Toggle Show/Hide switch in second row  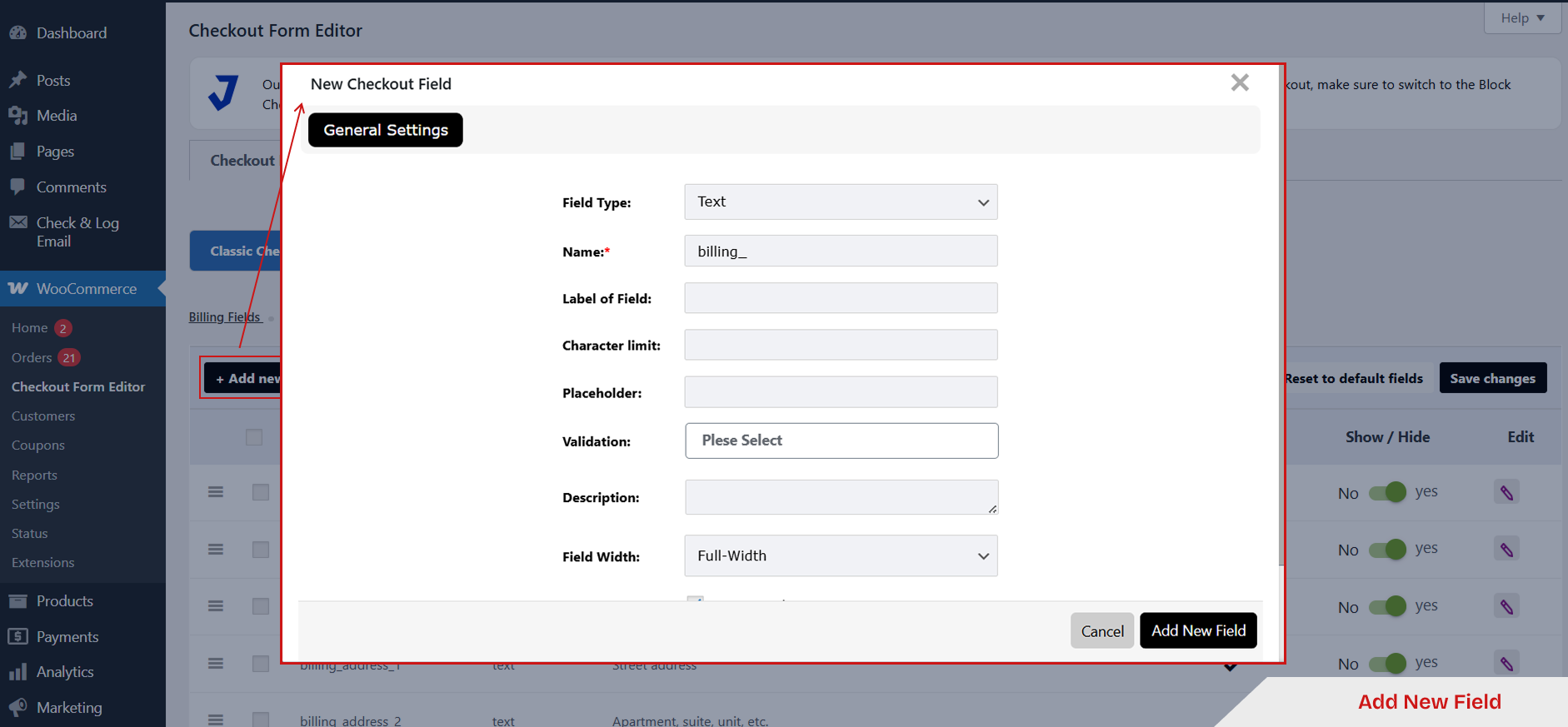pos(1387,549)
